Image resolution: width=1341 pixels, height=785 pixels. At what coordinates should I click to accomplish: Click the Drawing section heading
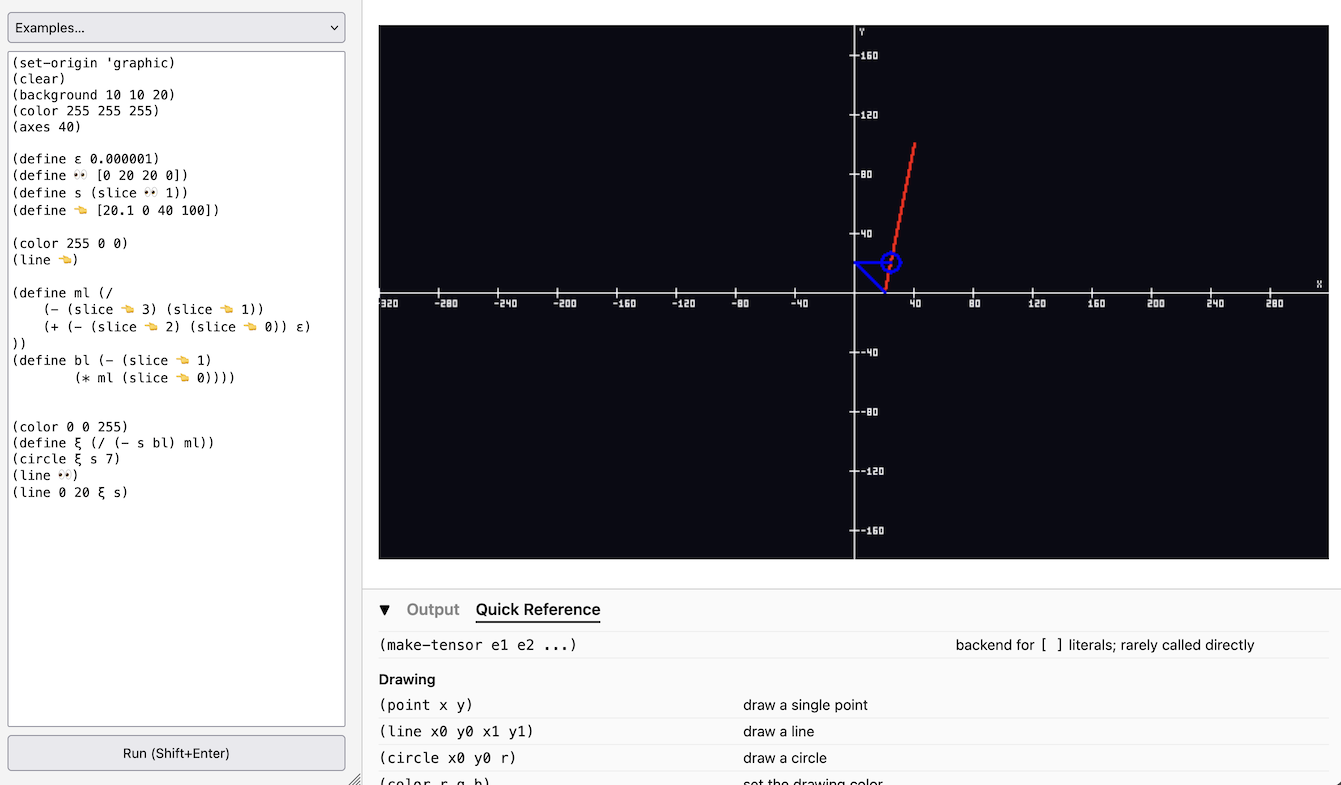pos(406,679)
